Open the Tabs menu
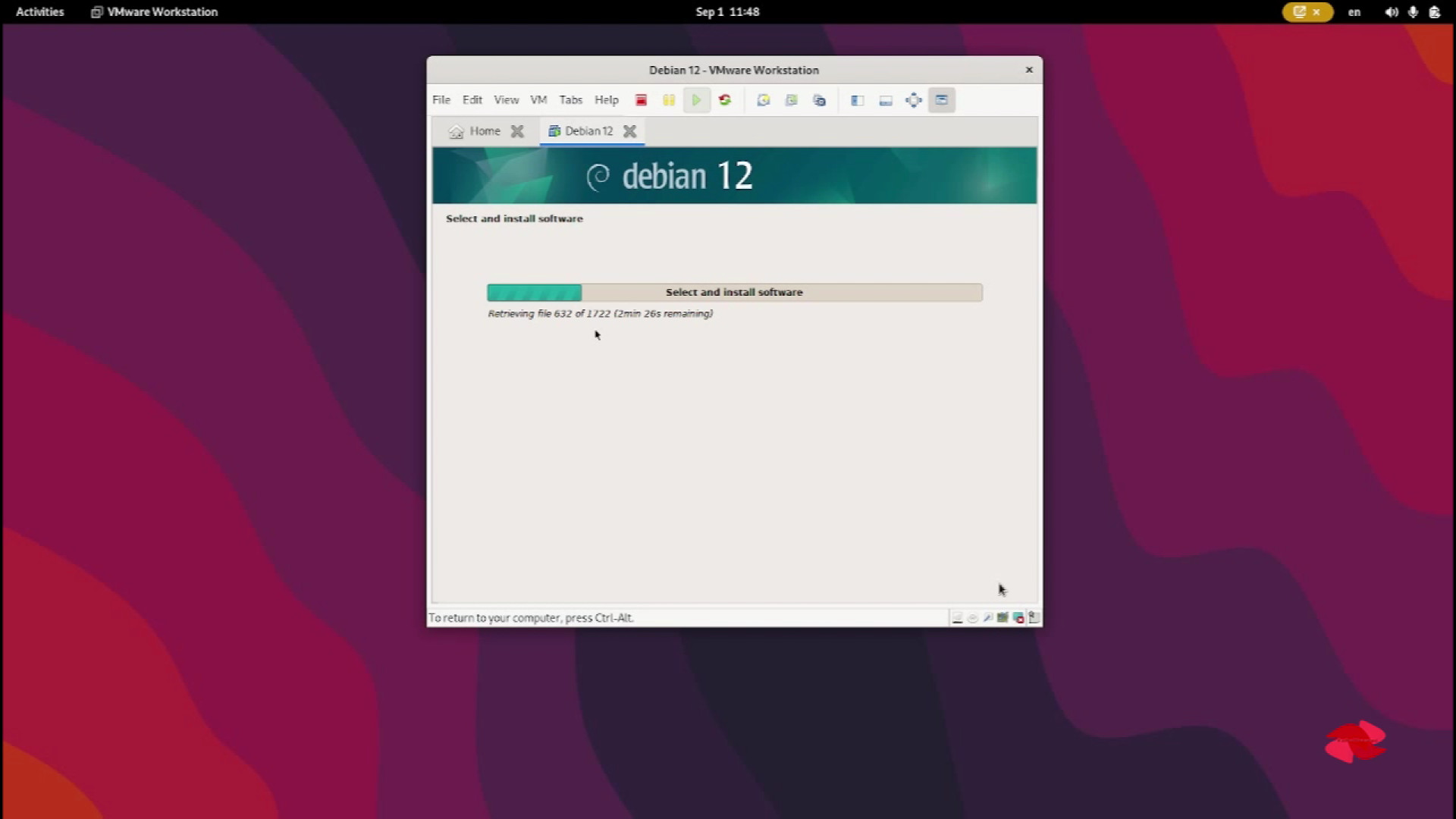Screen dimensions: 1456x819 click(x=570, y=100)
